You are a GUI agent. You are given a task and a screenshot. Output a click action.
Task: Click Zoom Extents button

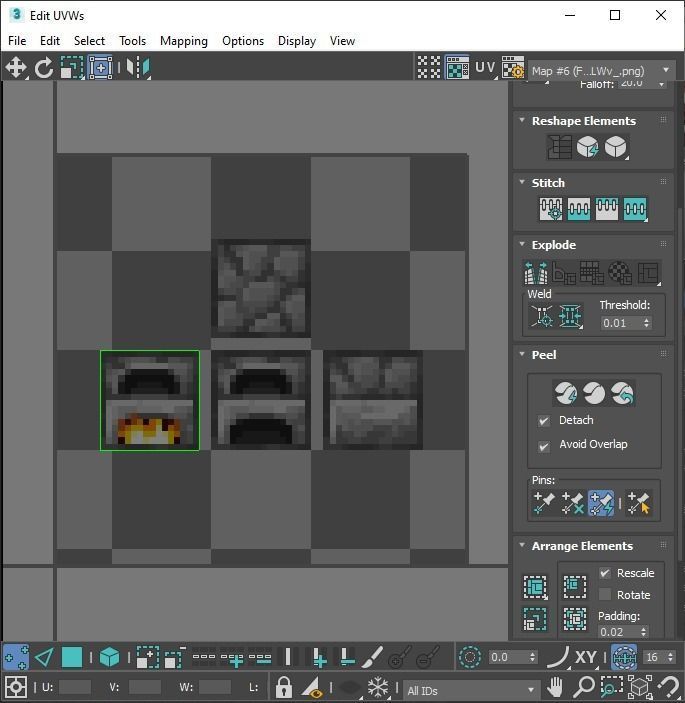point(640,687)
